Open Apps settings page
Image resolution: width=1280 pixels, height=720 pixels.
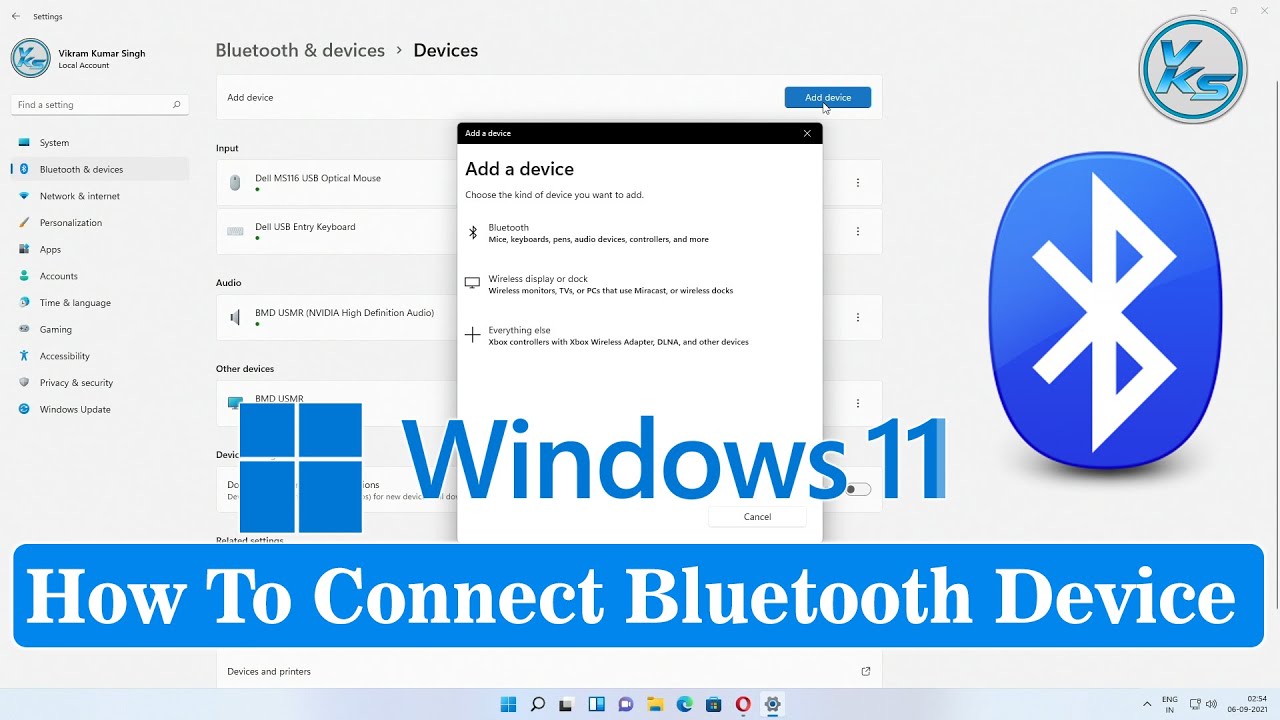click(x=98, y=249)
